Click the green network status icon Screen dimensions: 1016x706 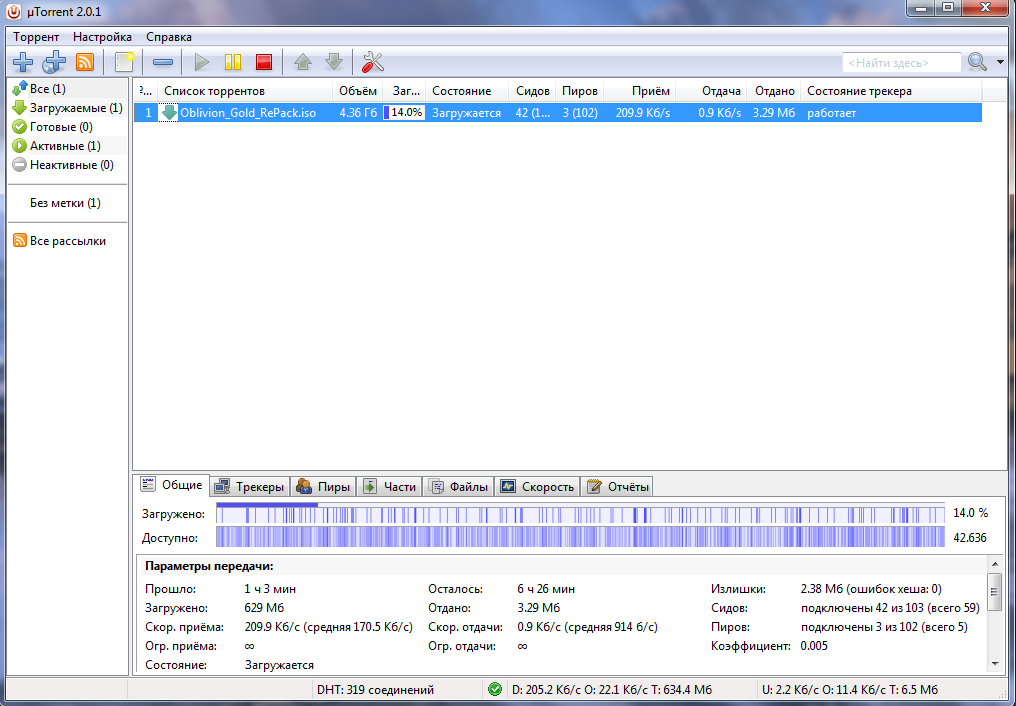(x=495, y=689)
